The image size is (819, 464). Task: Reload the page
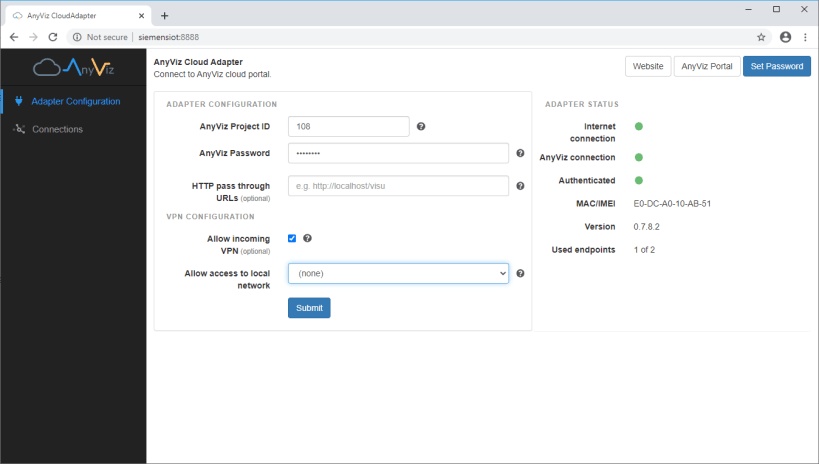tap(53, 37)
